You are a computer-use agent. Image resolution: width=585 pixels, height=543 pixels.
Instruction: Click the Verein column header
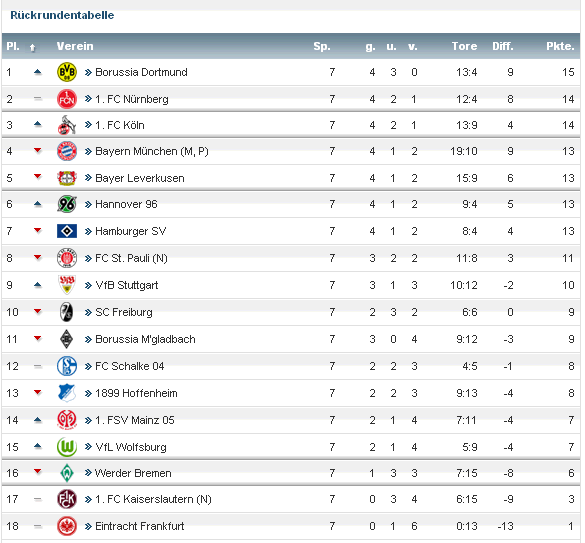(75, 46)
